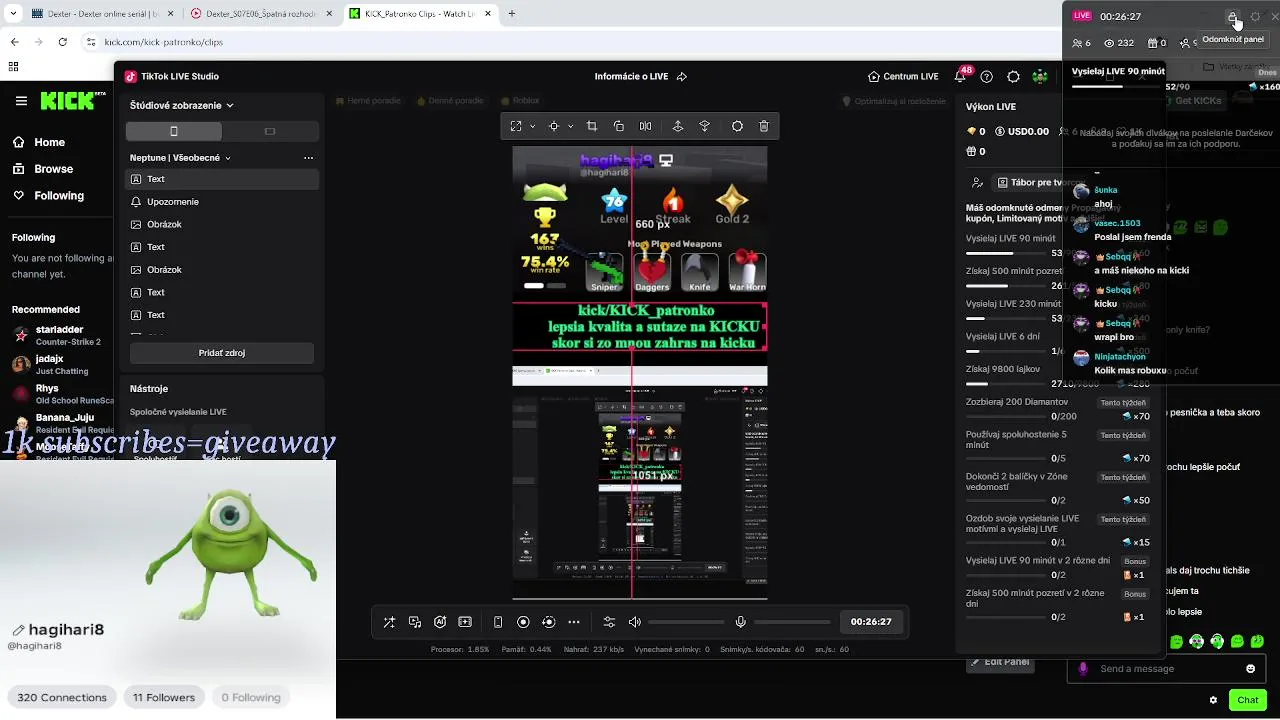The image size is (1280, 720).
Task: Type in Send a message field
Action: tap(1166, 669)
